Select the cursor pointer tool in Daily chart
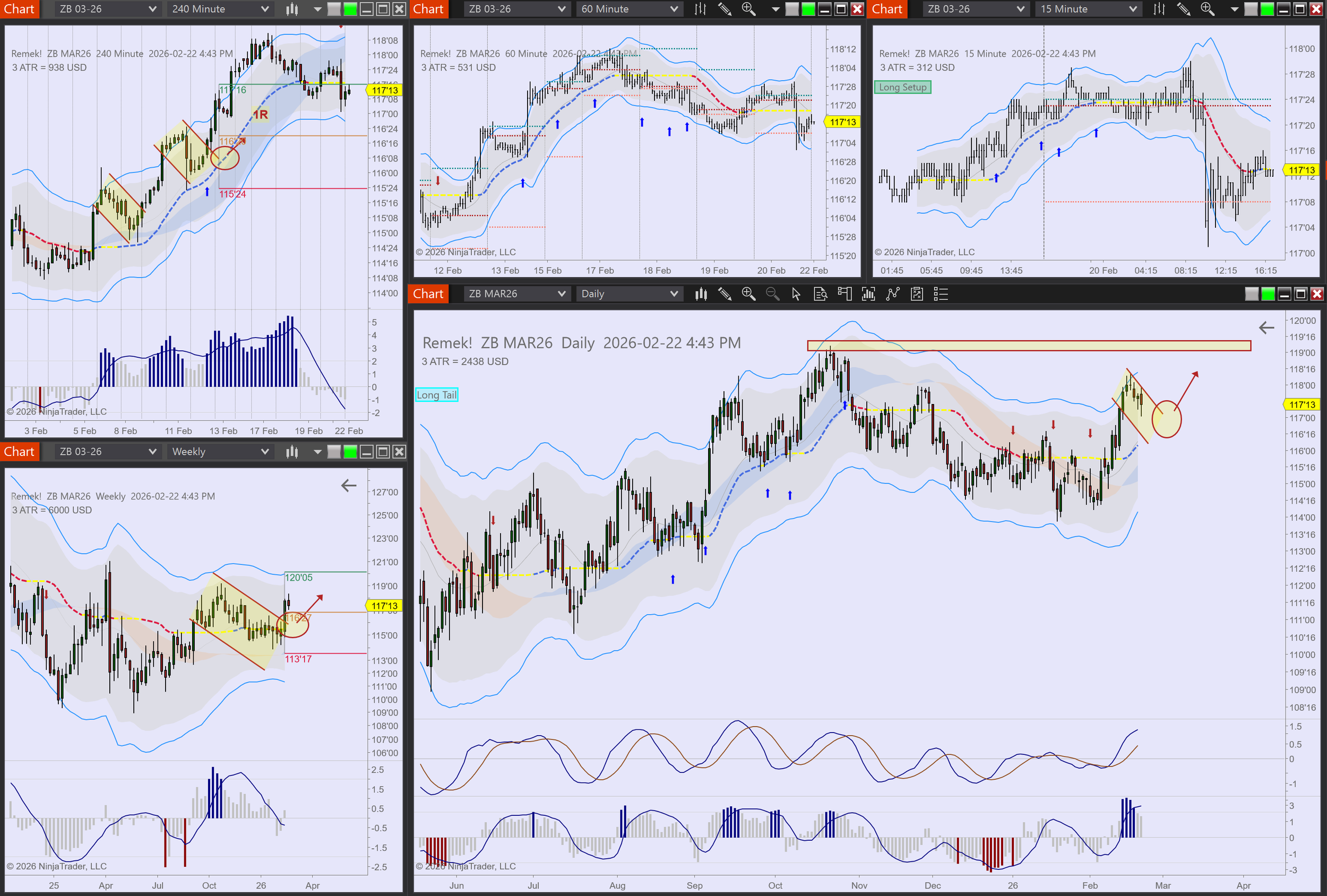1327x896 pixels. [796, 294]
